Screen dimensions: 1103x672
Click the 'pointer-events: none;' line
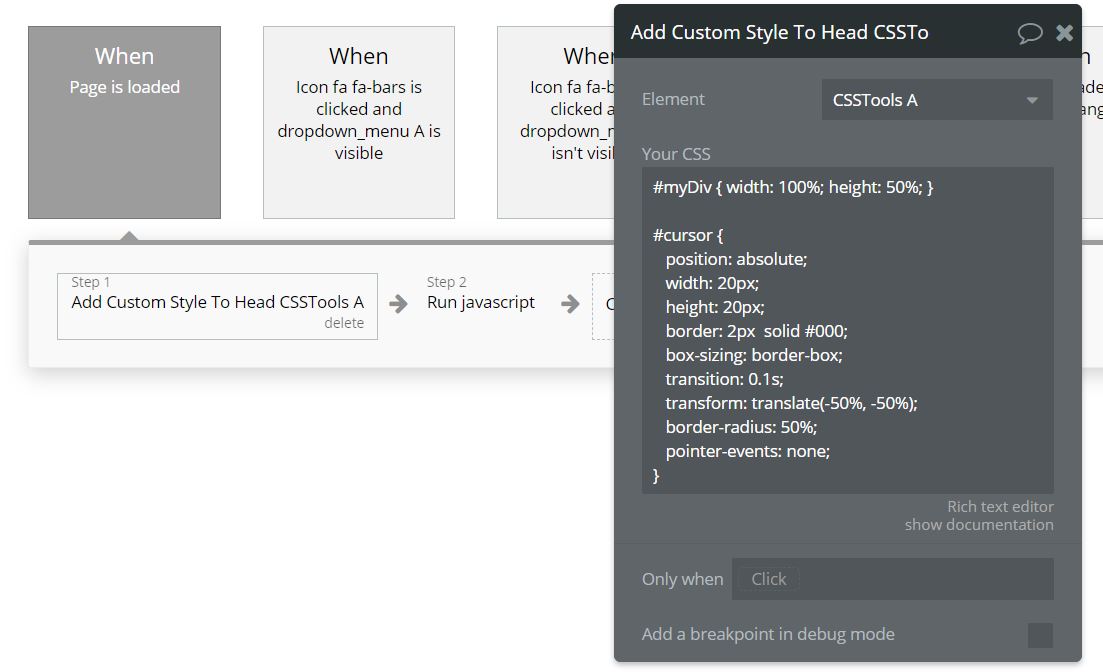(748, 451)
